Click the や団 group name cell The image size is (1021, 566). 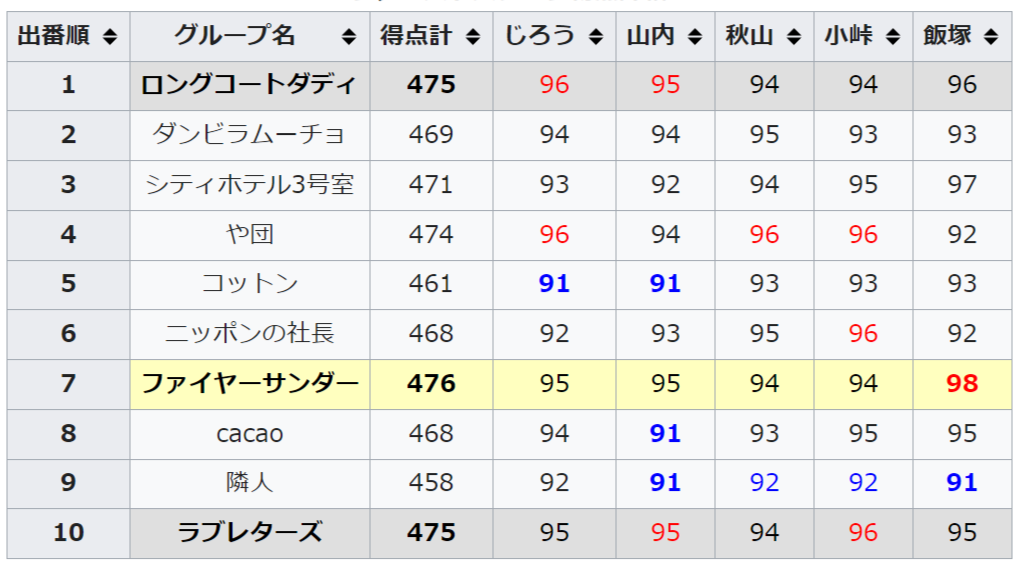point(250,234)
